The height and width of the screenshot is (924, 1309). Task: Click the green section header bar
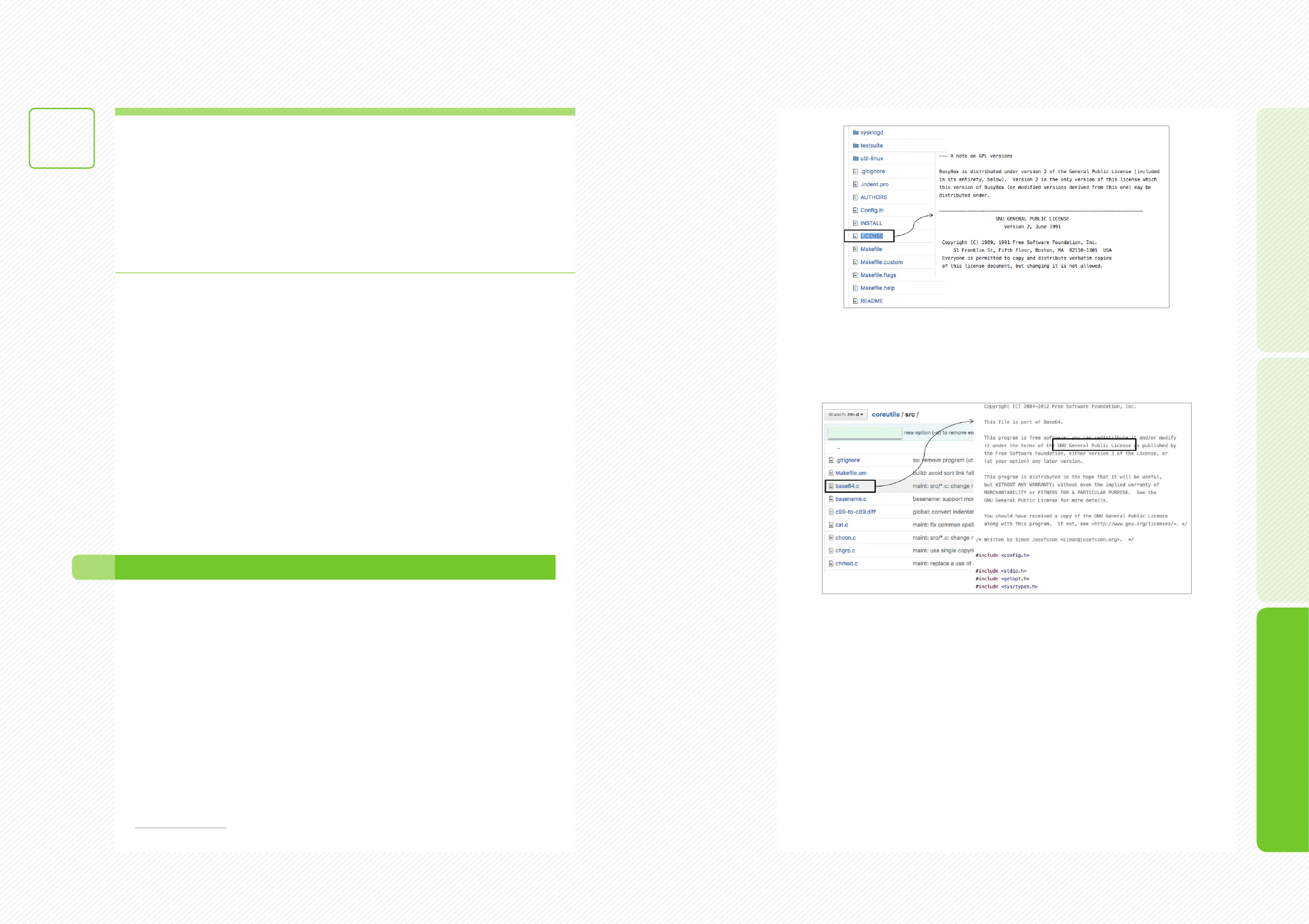[335, 567]
